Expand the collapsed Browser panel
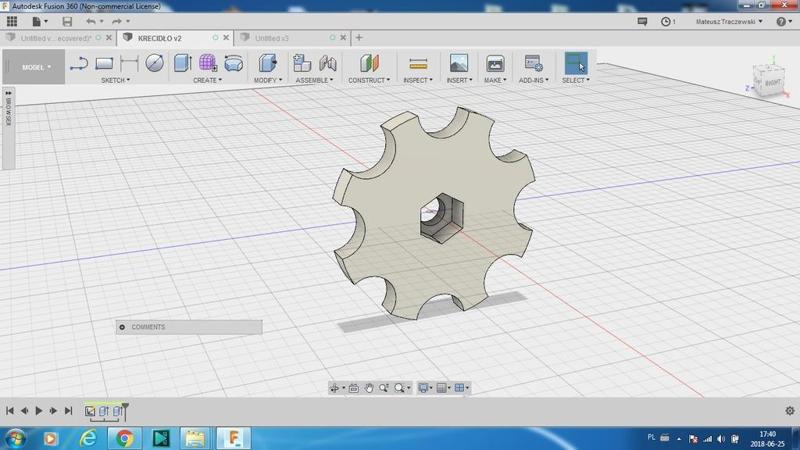This screenshot has height=450, width=800. [8, 93]
